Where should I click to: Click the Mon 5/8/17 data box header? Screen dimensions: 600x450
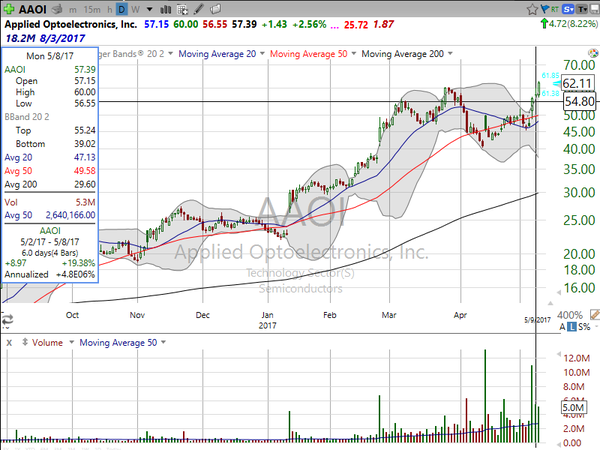[x=50, y=56]
